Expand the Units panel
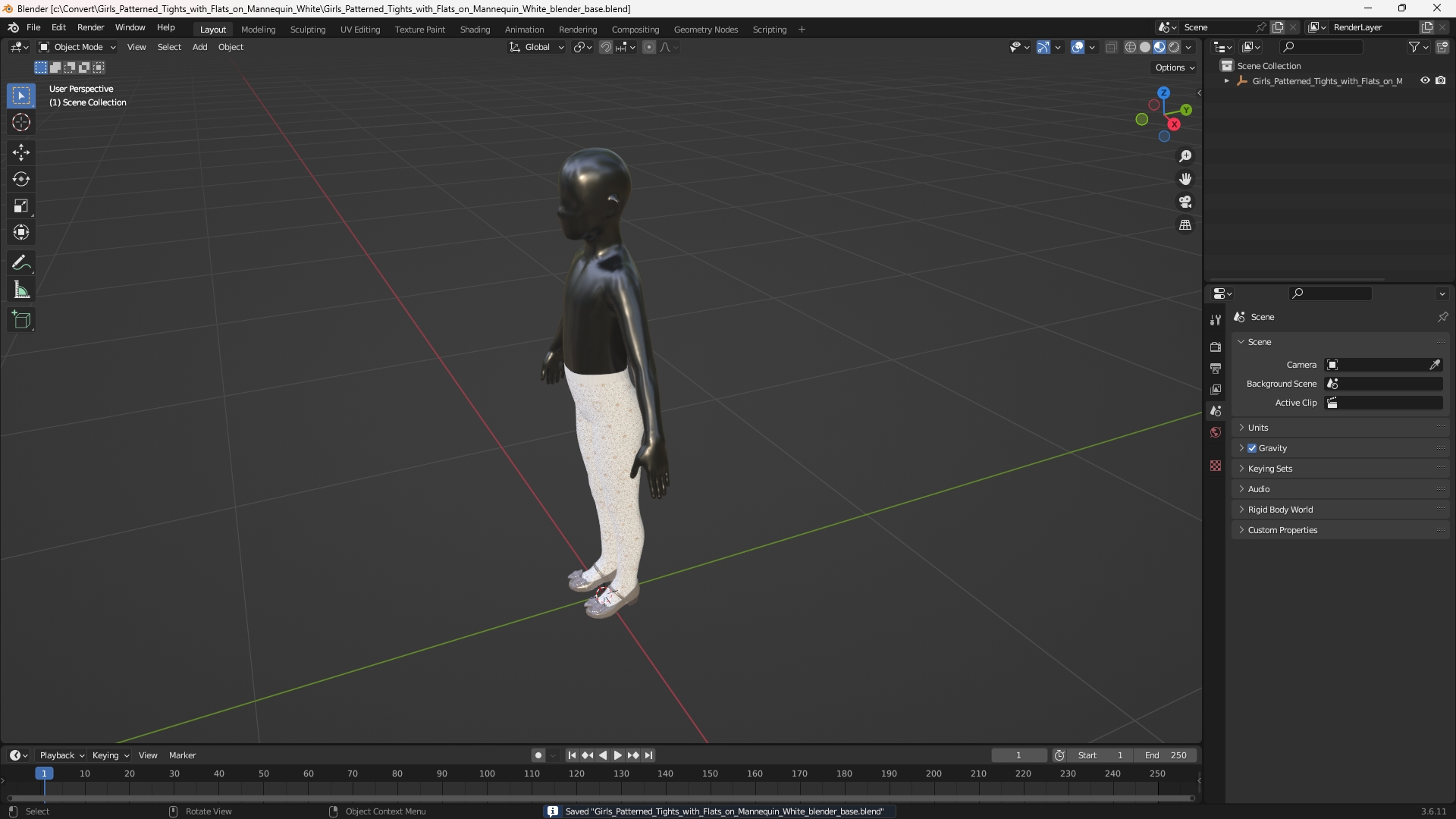 pos(1341,428)
